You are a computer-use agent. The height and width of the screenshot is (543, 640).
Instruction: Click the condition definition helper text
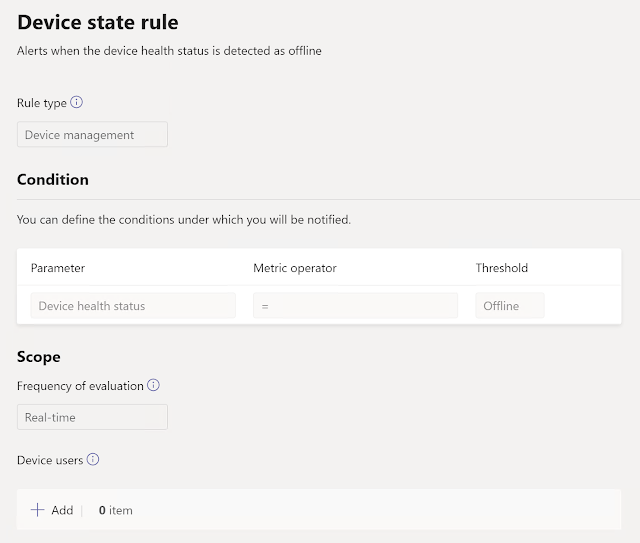[184, 219]
